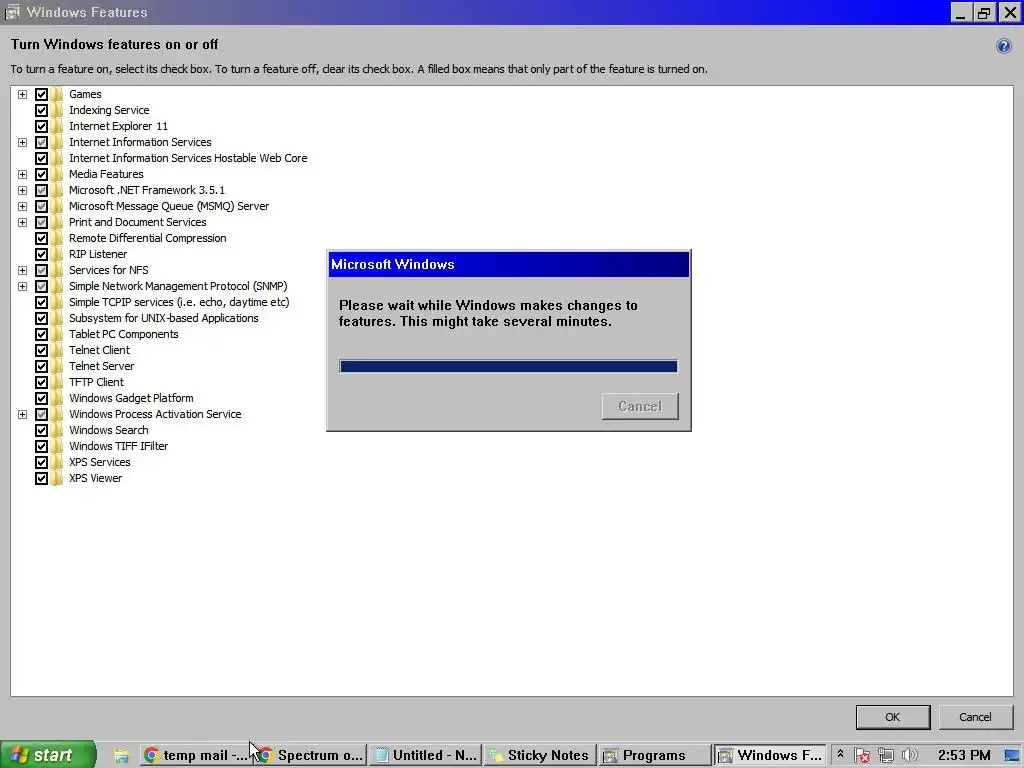Open the Action Center flag tray icon
This screenshot has height=768, width=1024.
click(862, 756)
